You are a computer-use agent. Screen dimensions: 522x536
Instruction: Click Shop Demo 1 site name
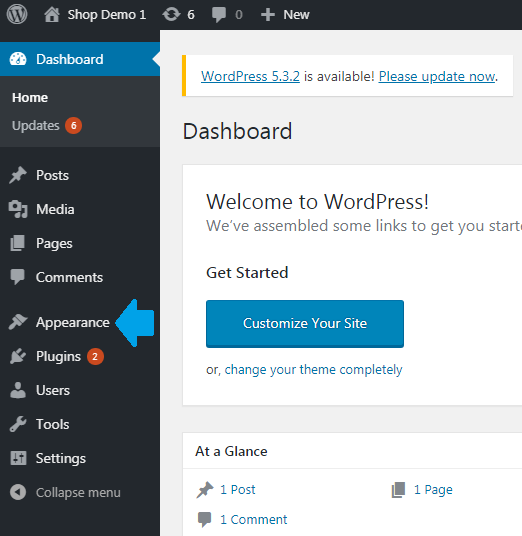point(107,15)
